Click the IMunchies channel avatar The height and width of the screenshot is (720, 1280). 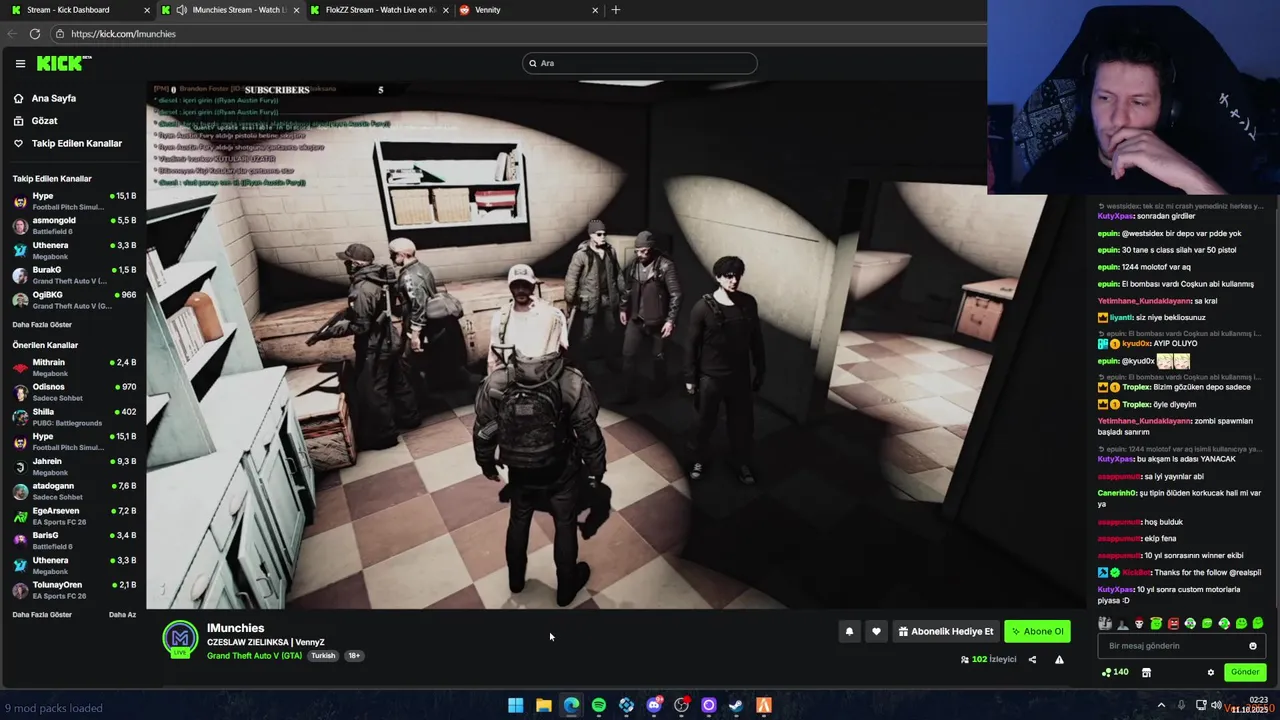[x=180, y=638]
